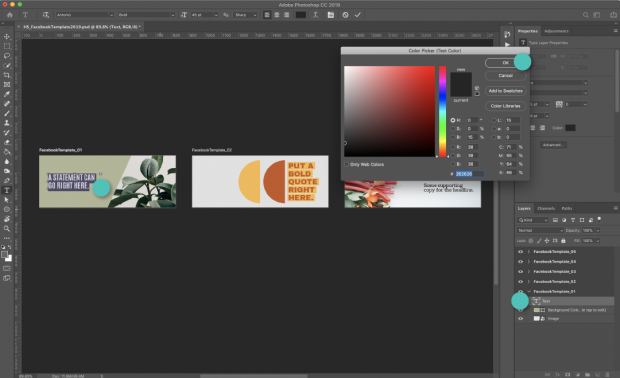This screenshot has width=620, height=378.
Task: Toggle Character and Paragraph panels icon
Action: (331, 15)
